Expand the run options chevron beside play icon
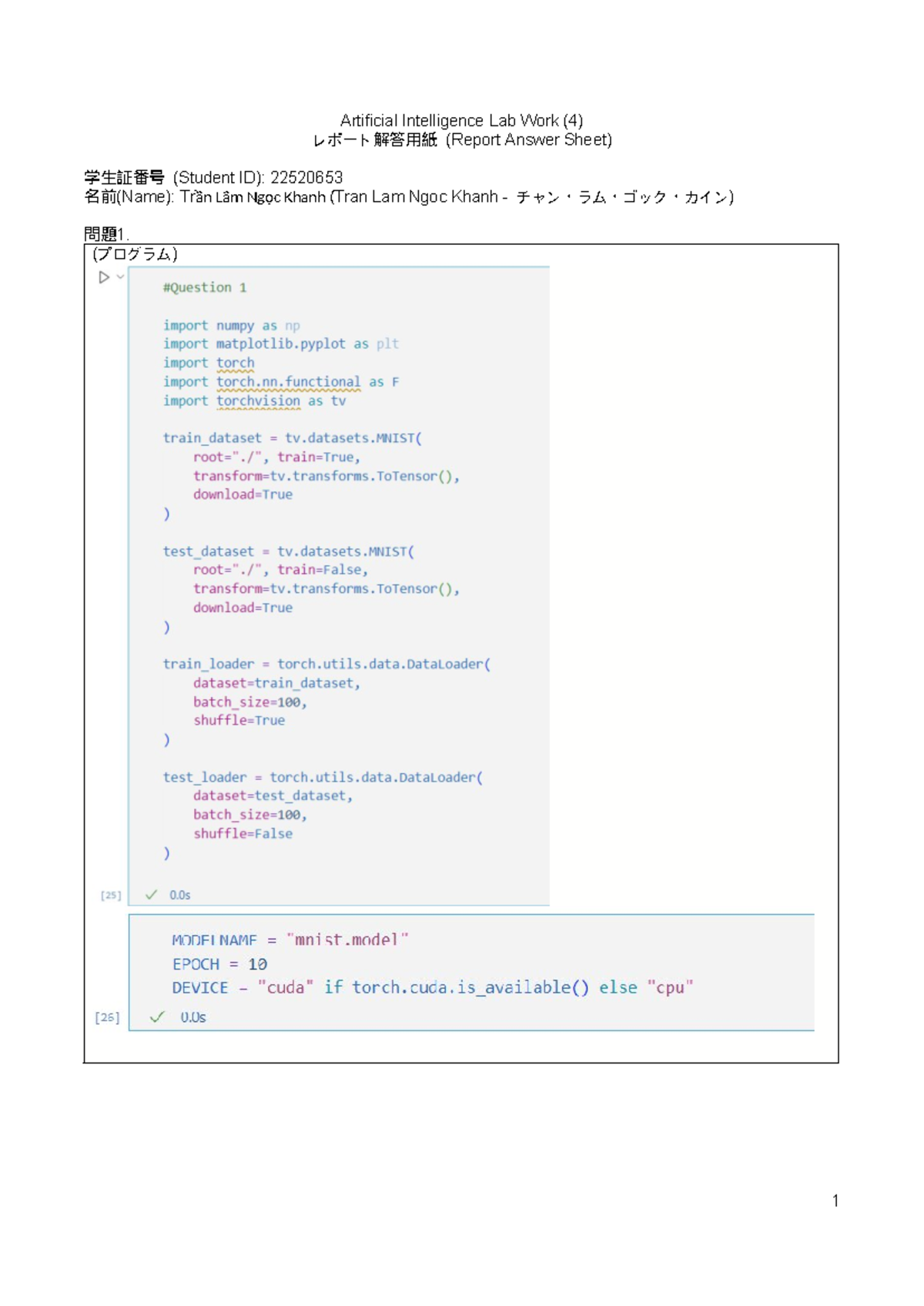The width and height of the screenshot is (924, 1306). click(x=120, y=276)
